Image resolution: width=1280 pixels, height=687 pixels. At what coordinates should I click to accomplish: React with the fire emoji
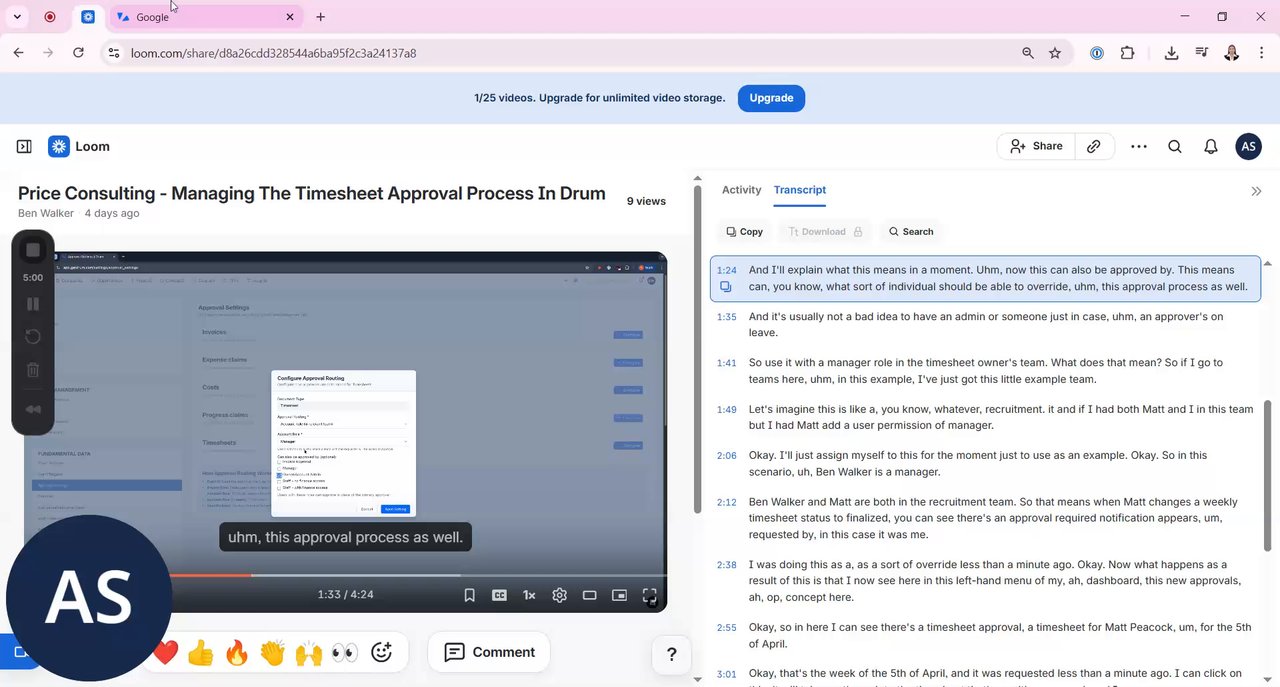(237, 653)
